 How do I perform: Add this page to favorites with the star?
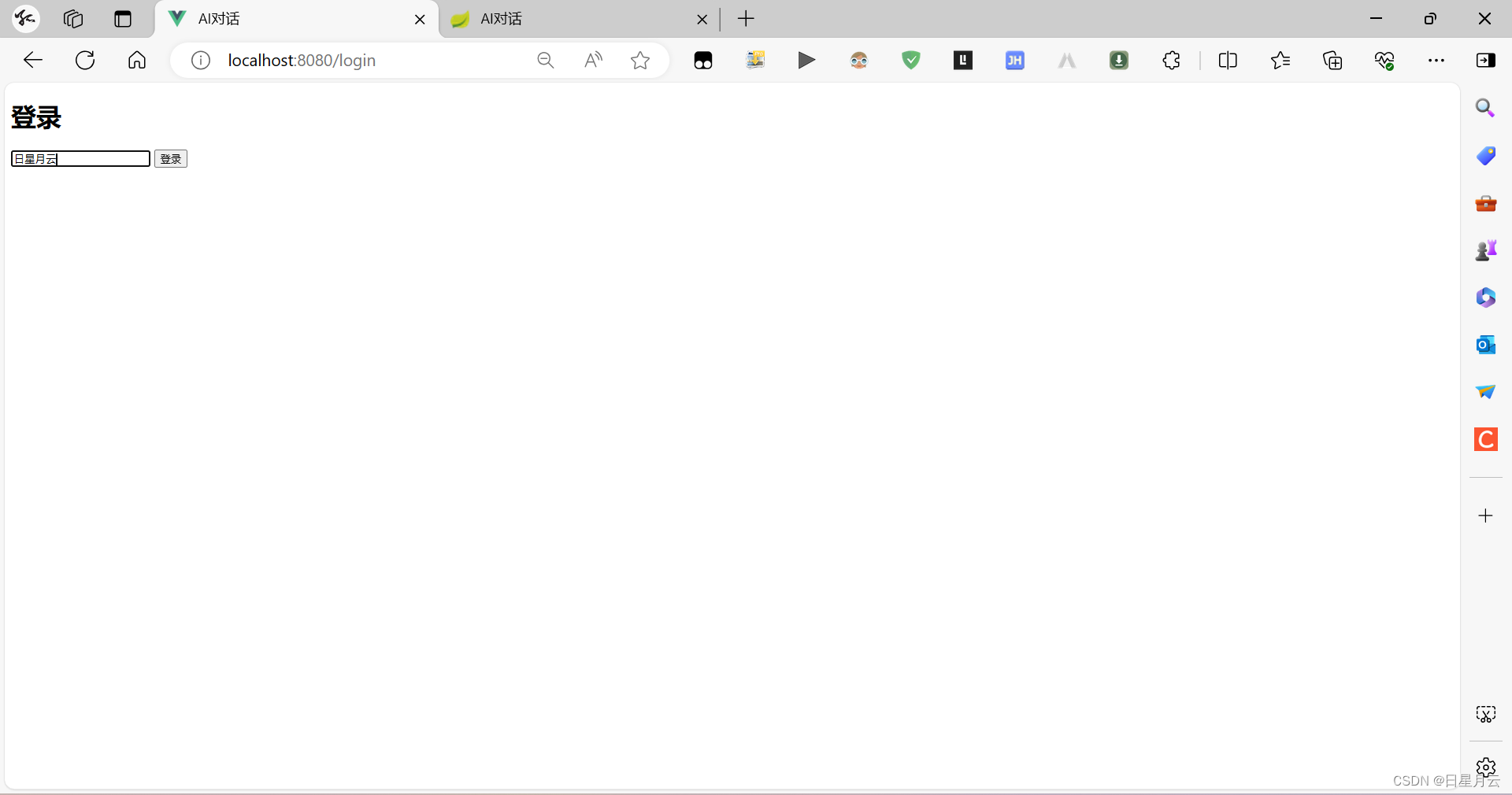coord(640,60)
